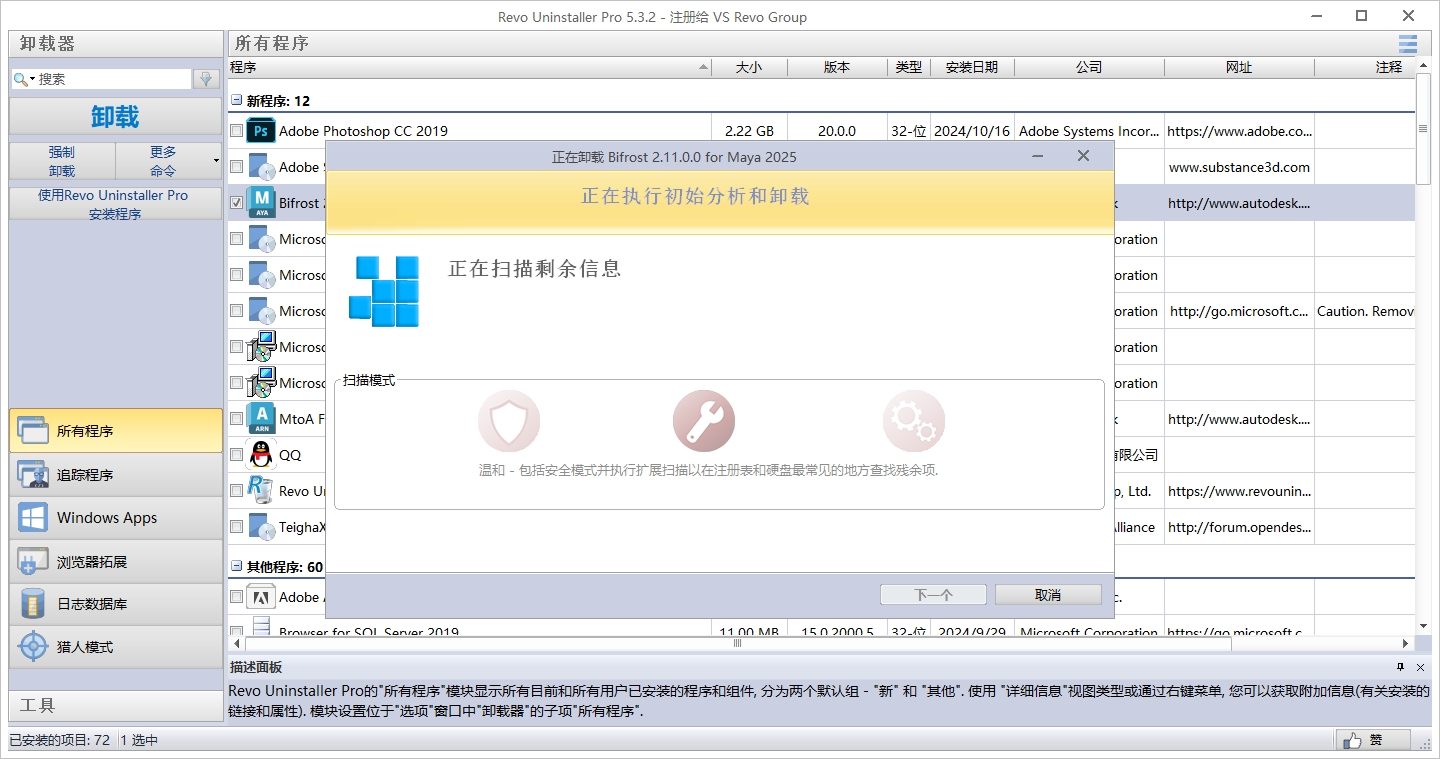This screenshot has width=1440, height=759.
Task: Select the moderate scan mode wrench icon
Action: tap(704, 421)
